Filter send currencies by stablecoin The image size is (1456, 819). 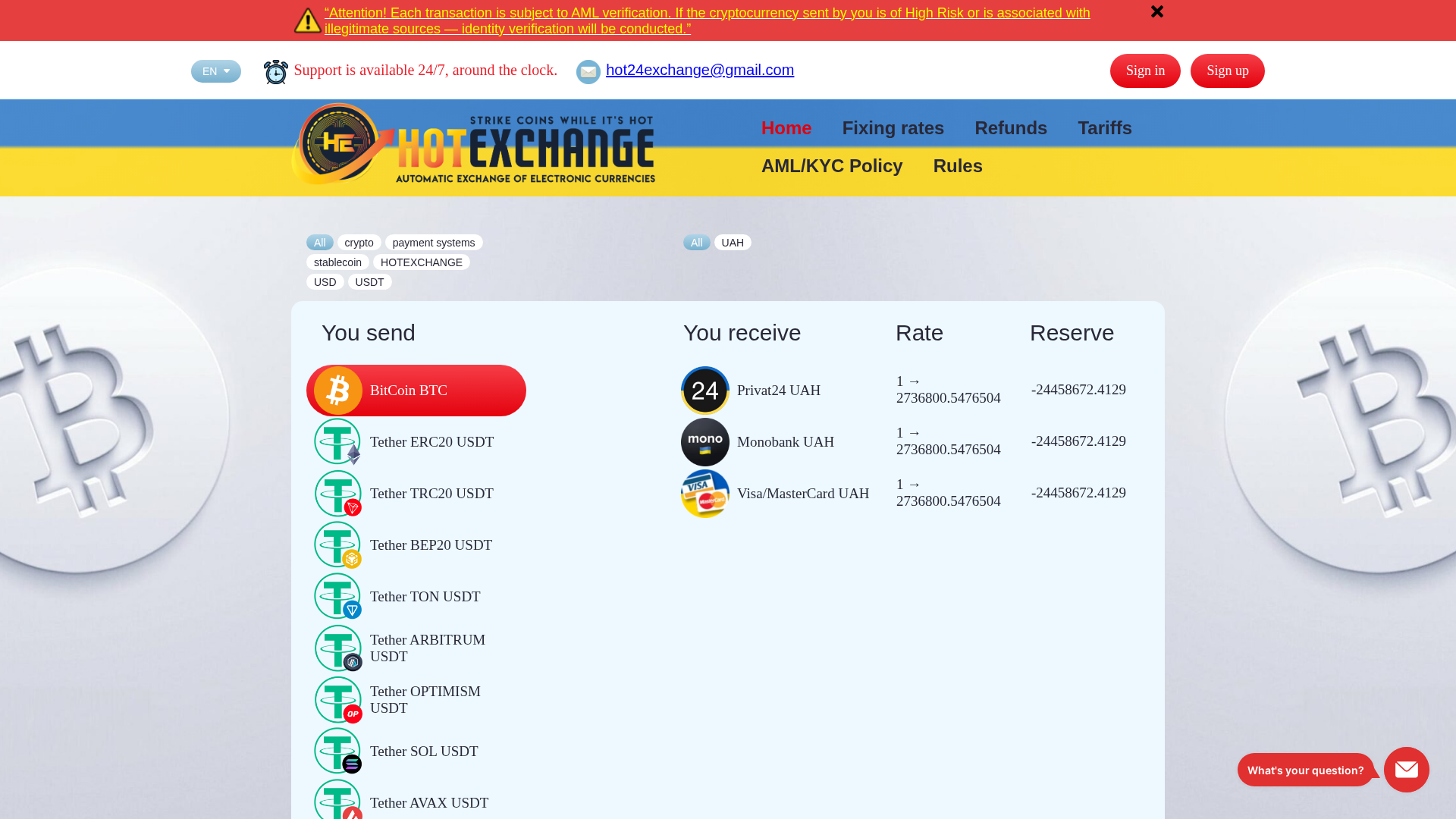337,262
